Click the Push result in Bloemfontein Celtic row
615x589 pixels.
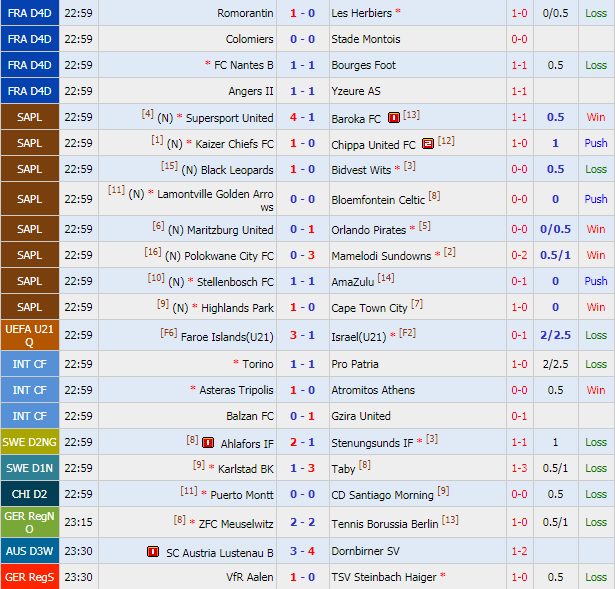pos(596,199)
